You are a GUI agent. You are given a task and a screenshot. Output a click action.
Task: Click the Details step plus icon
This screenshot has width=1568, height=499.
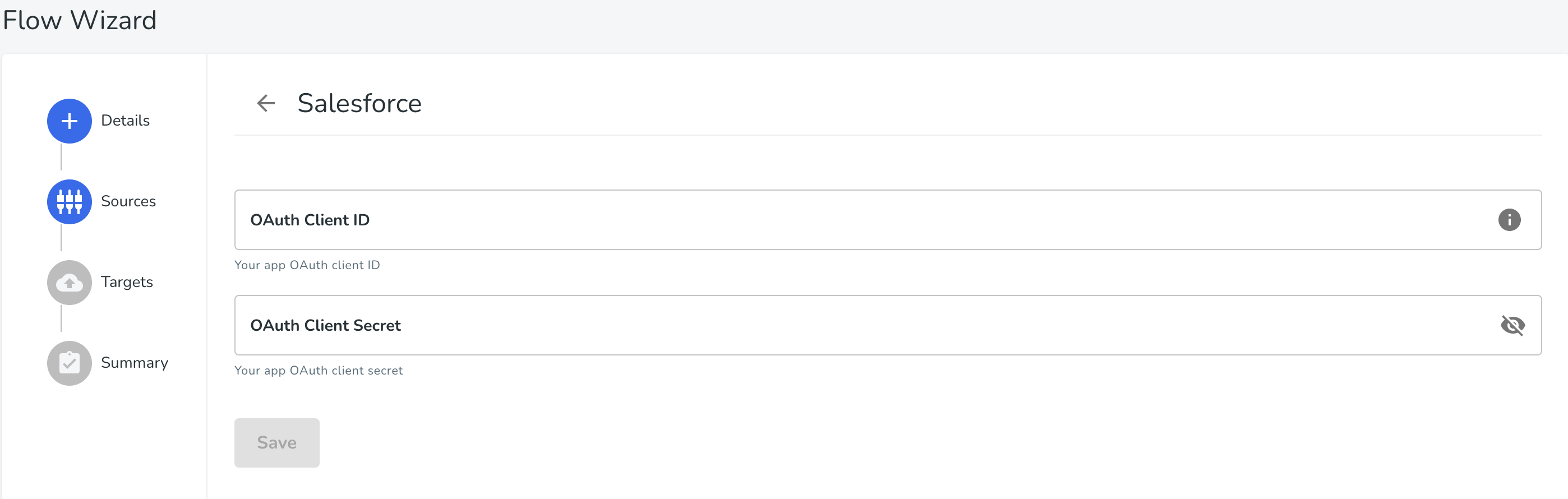[70, 121]
